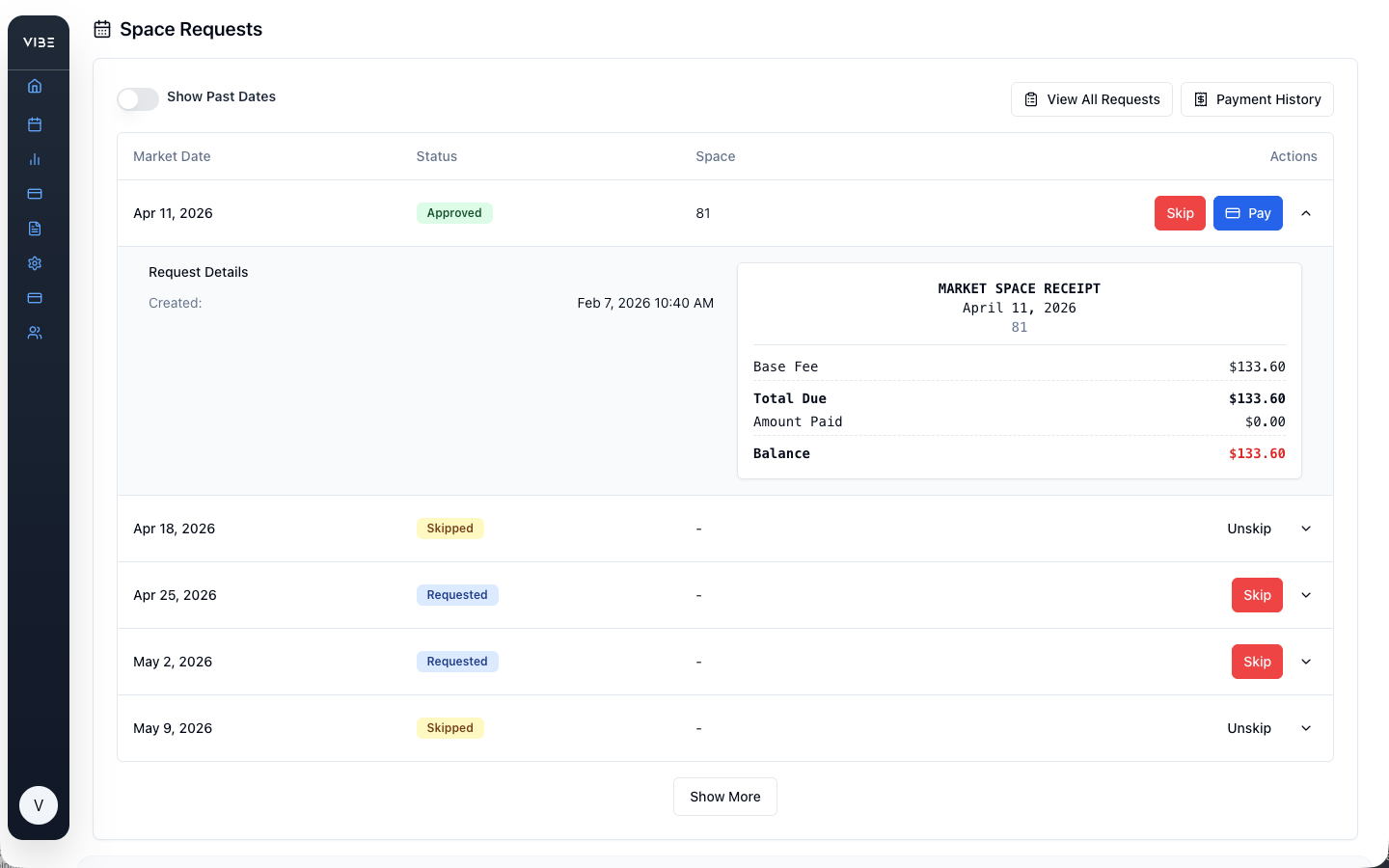Screen dimensions: 1389x868
Task: Click the calendar icon beside Space Requests heading
Action: 101,29
